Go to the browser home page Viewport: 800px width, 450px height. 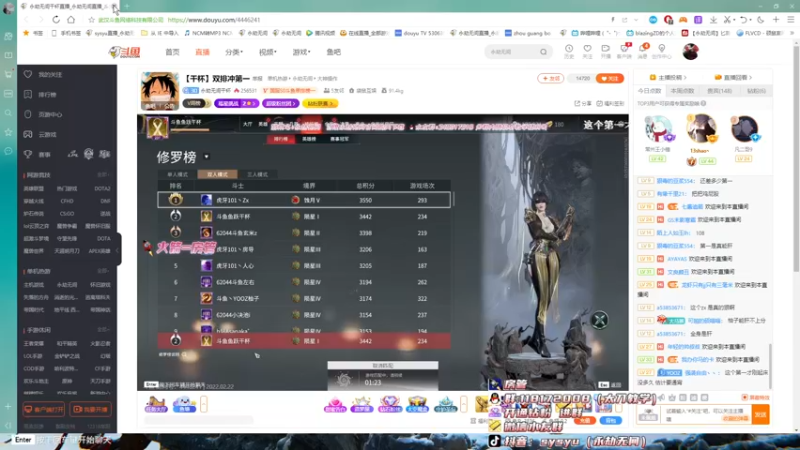tap(71, 20)
